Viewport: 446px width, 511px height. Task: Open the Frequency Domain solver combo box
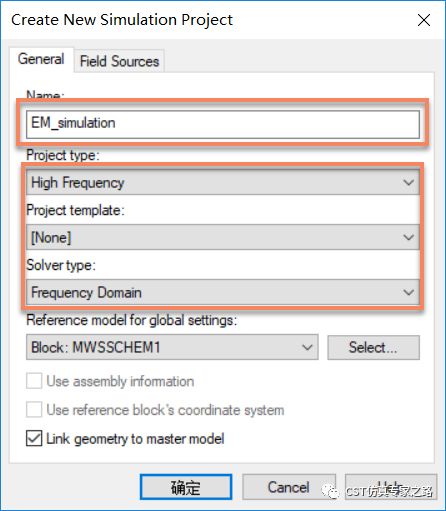click(223, 292)
